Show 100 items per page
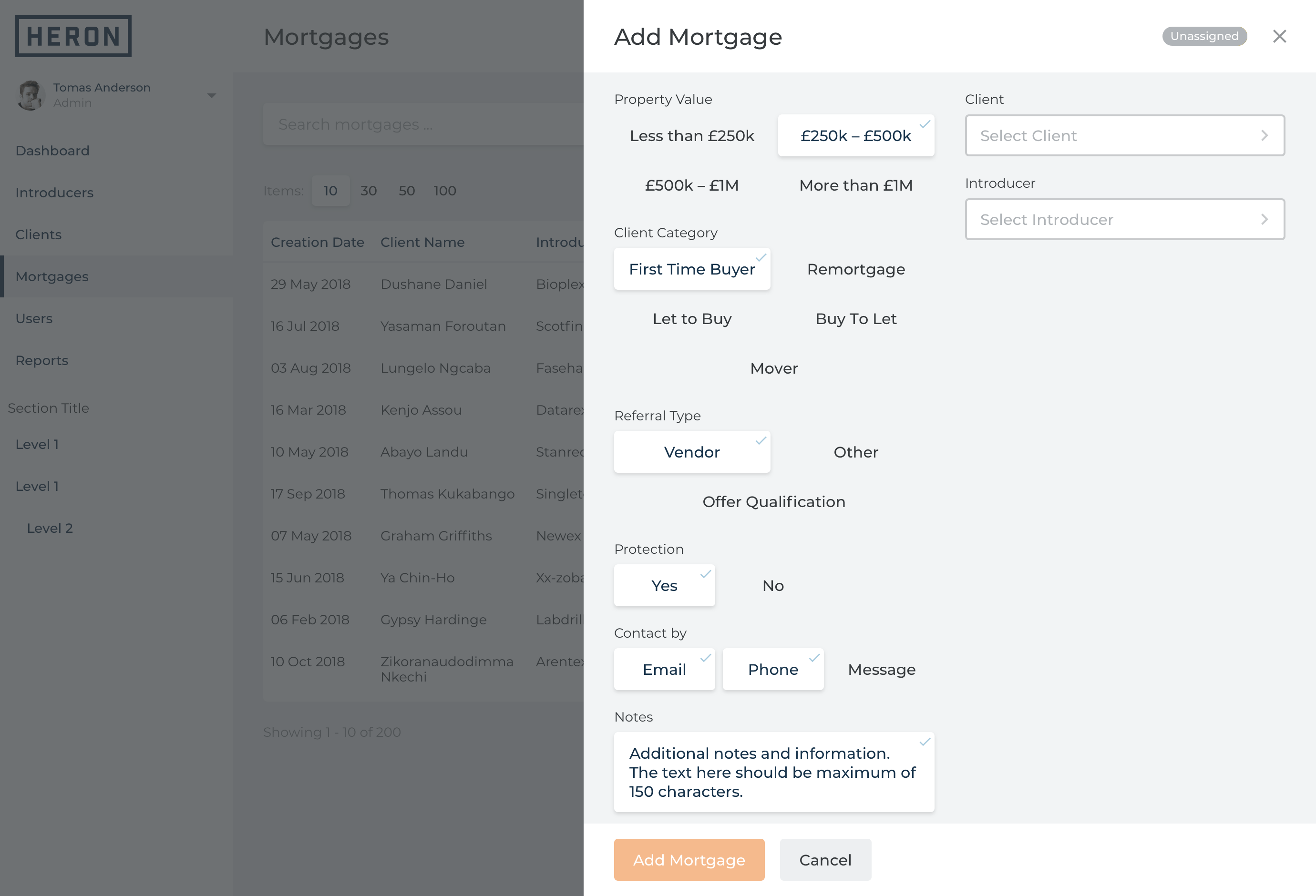Image resolution: width=1316 pixels, height=896 pixels. 444,191
